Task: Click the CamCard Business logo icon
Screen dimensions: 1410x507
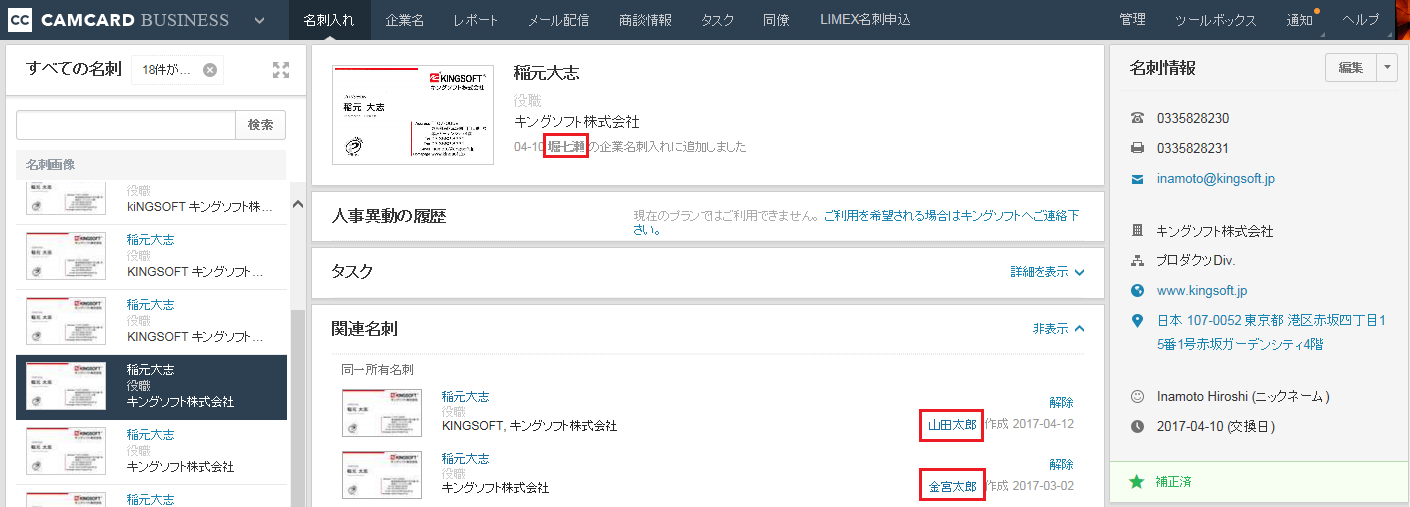Action: [19, 20]
